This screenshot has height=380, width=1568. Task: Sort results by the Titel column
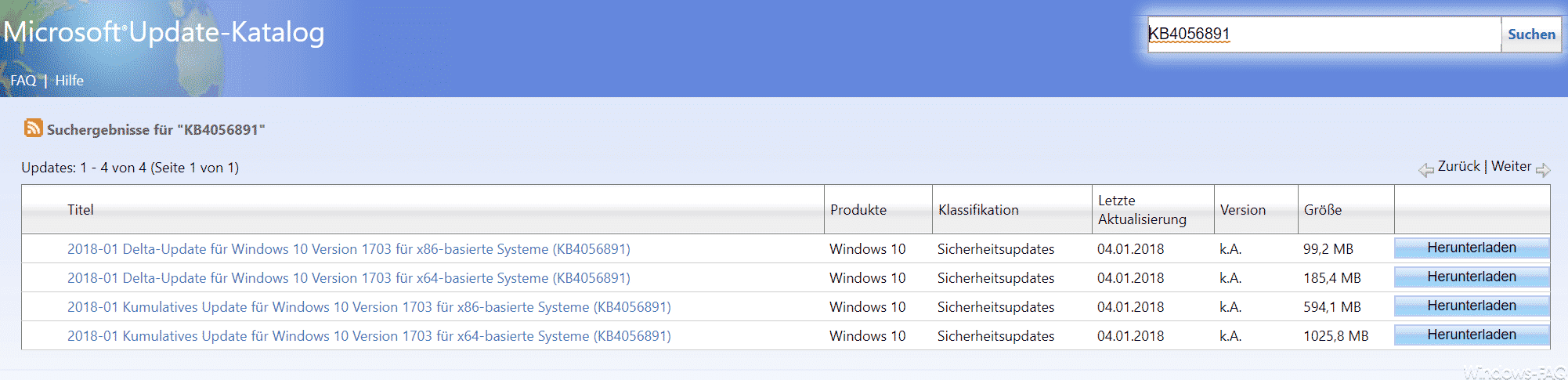pos(80,210)
